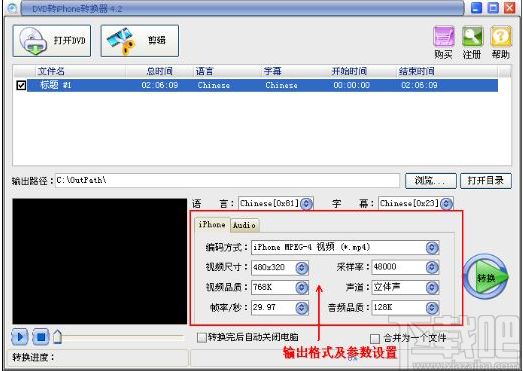Open the 剪辑 clip editing tool
Viewport: 523px width, 371px height.
coord(139,41)
